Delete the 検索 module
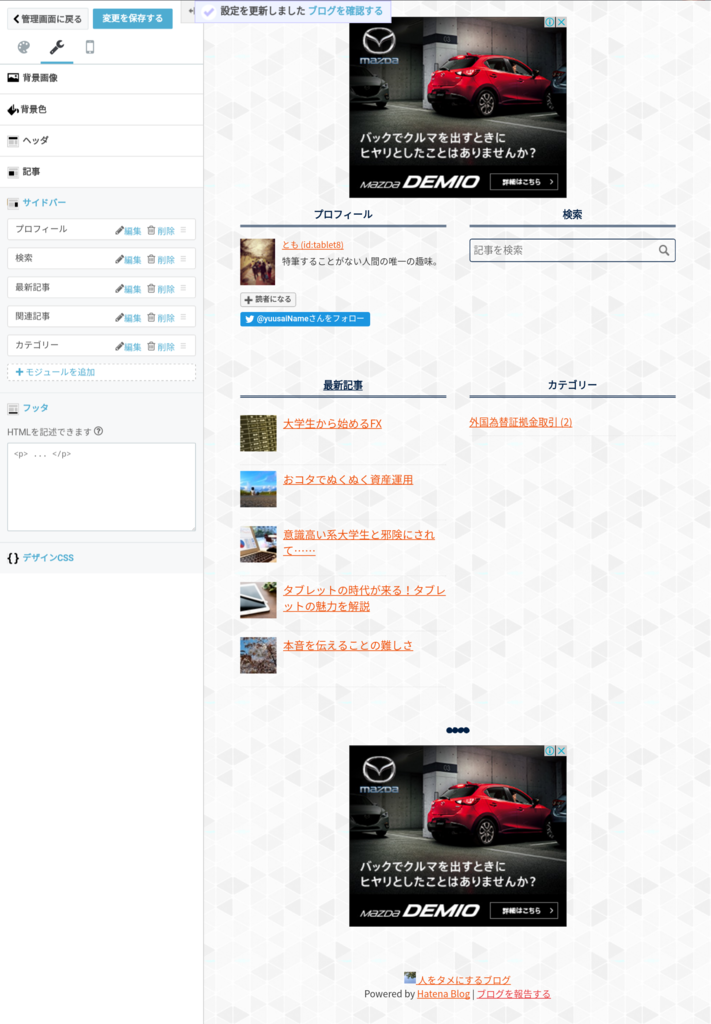Image resolution: width=711 pixels, height=1024 pixels. (x=161, y=259)
